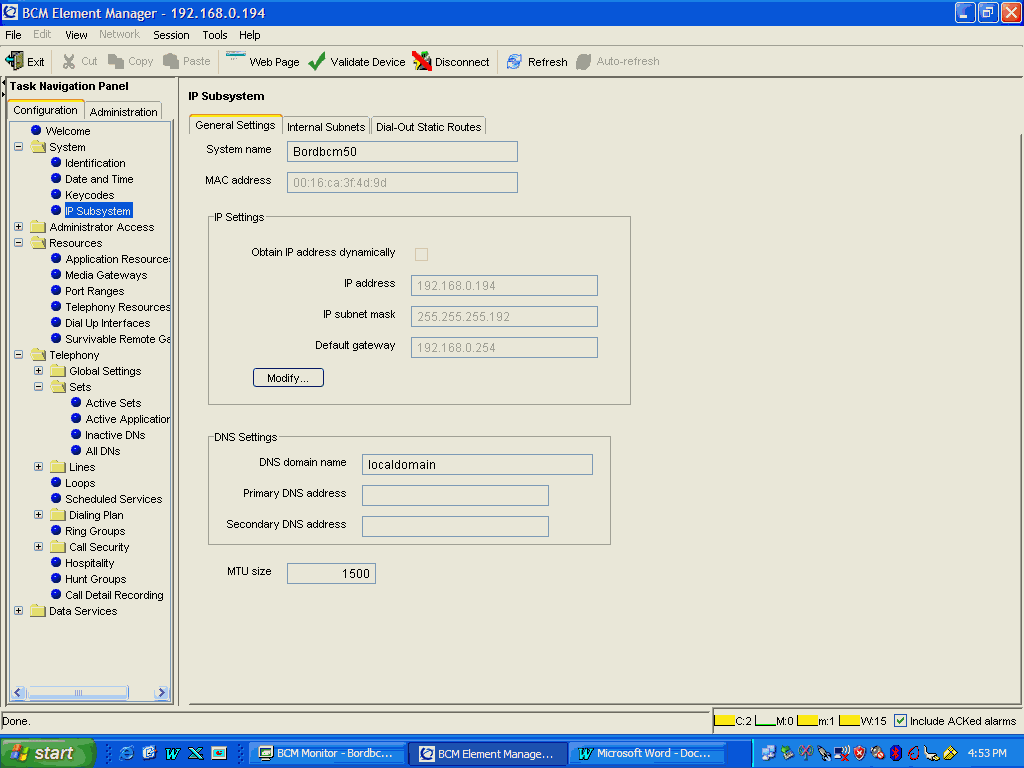Click the Modify... button
The image size is (1024, 768).
288,378
